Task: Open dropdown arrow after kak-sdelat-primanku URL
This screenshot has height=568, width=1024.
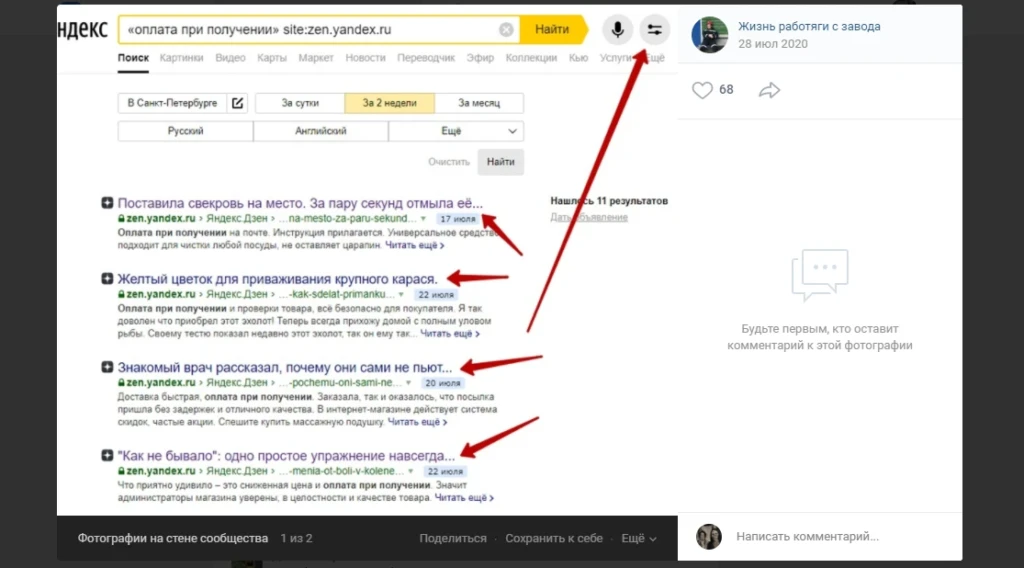Action: click(x=402, y=294)
